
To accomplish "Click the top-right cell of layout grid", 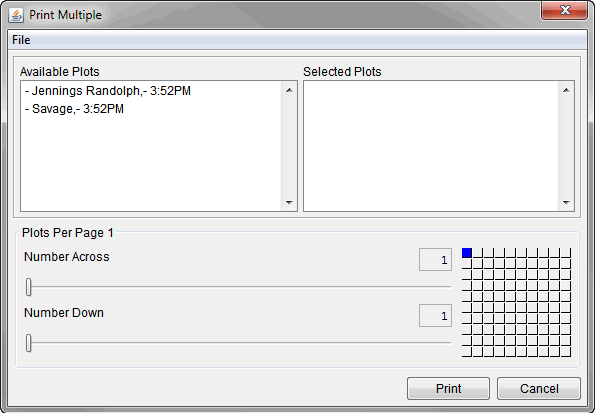I will 566,253.
